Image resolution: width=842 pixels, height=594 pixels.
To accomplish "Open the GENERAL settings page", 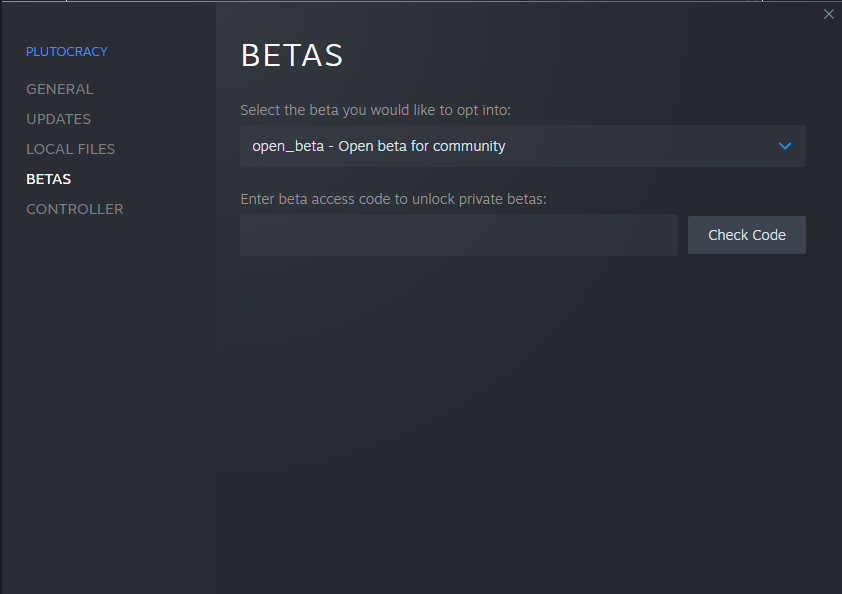I will (60, 89).
